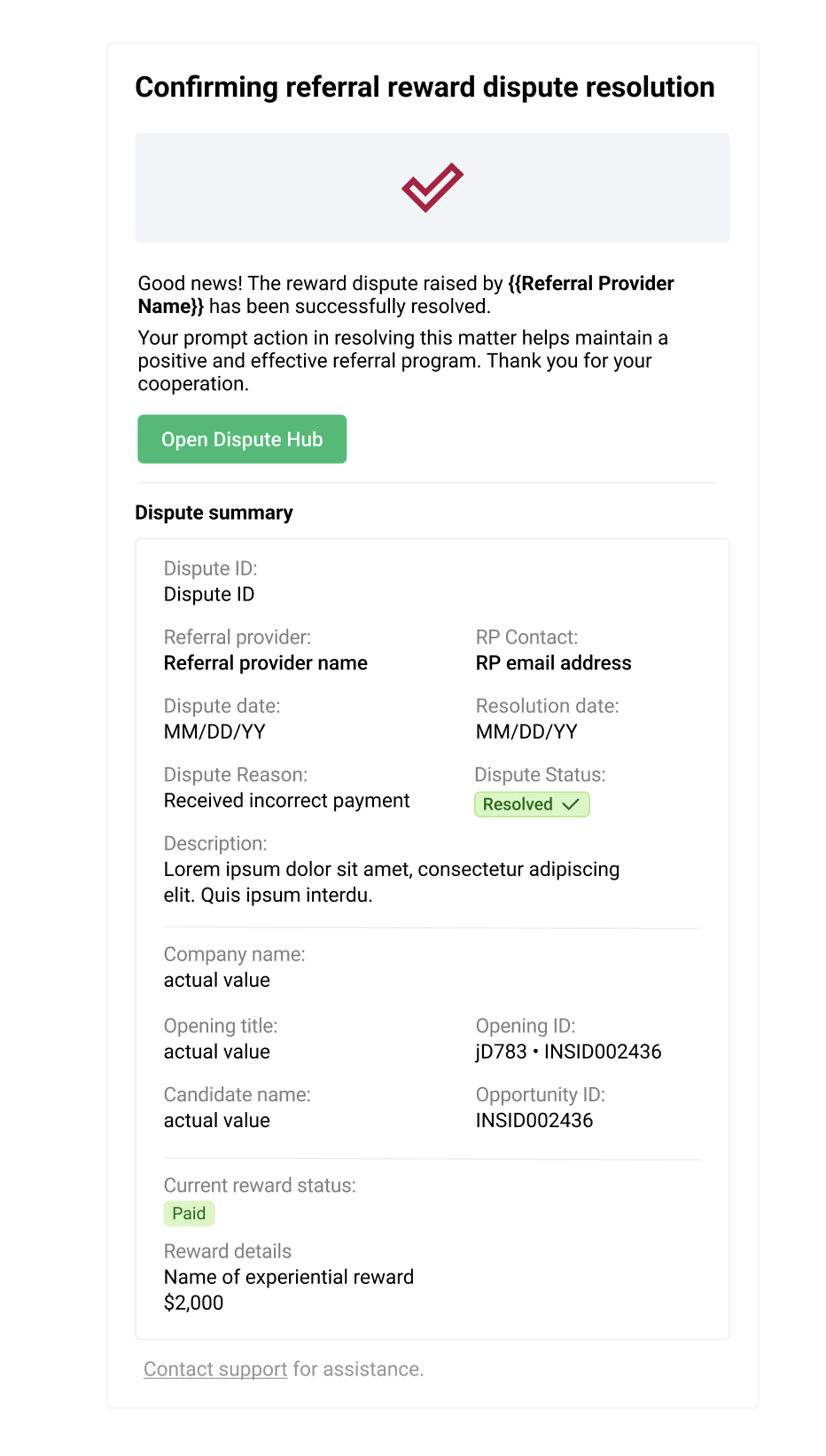The image size is (826, 1456).
Task: Click the Paid reward status badge
Action: pos(189,1213)
